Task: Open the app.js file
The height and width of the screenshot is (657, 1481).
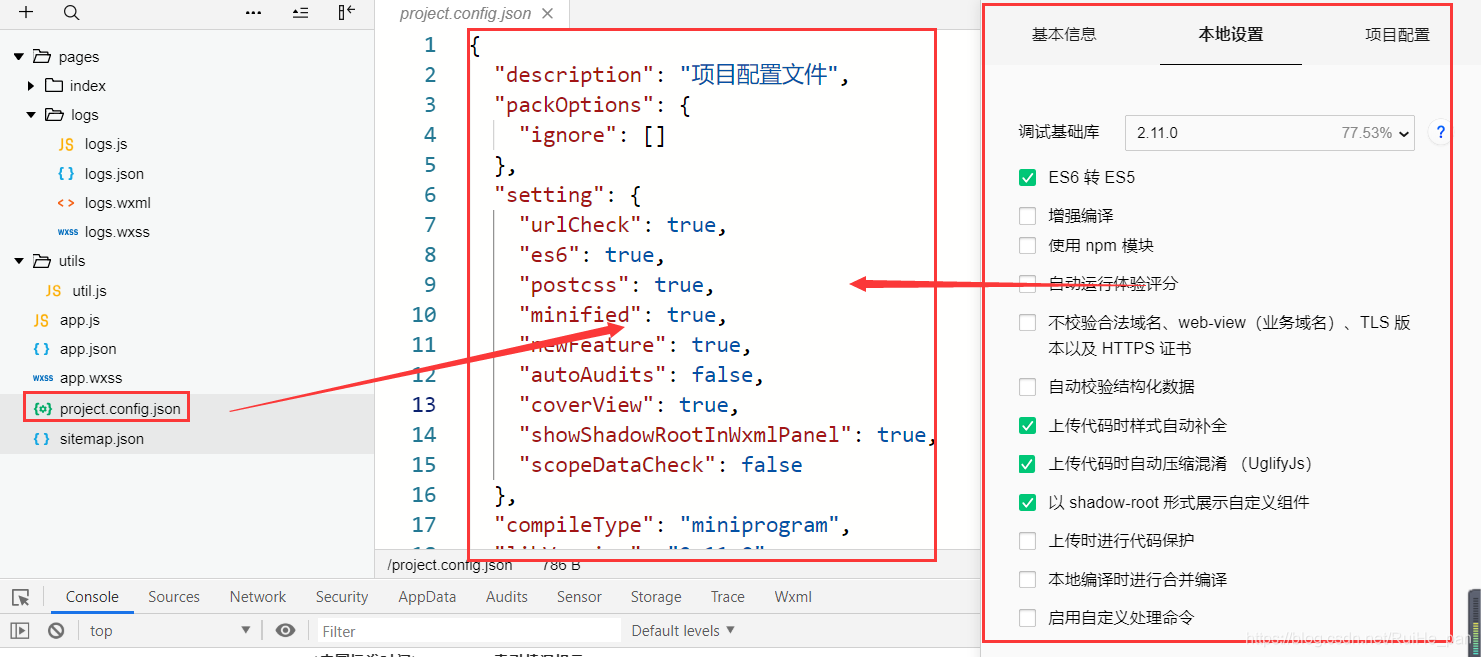Action: [80, 320]
